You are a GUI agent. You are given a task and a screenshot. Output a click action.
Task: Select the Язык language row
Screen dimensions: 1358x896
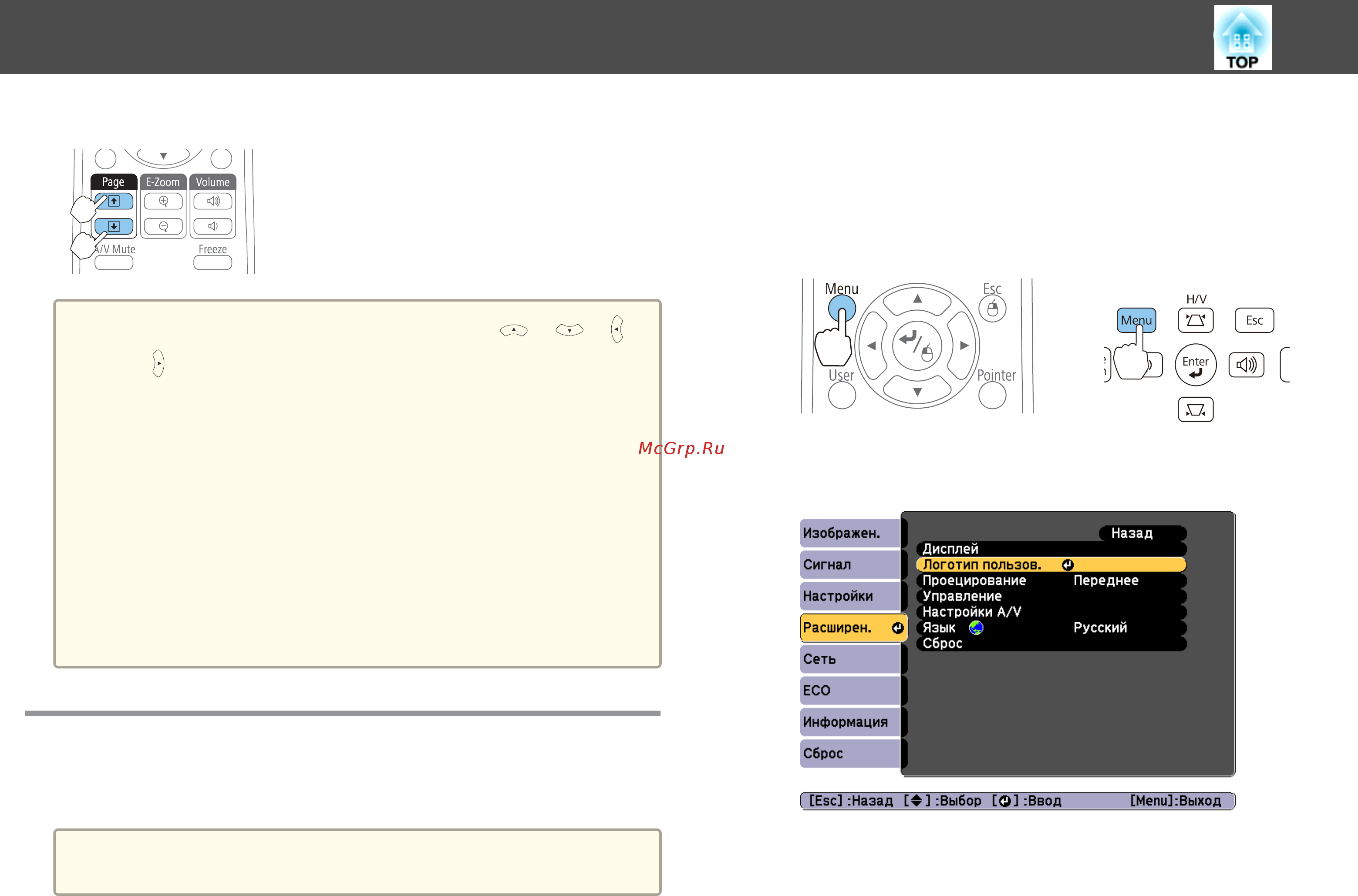click(1051, 628)
